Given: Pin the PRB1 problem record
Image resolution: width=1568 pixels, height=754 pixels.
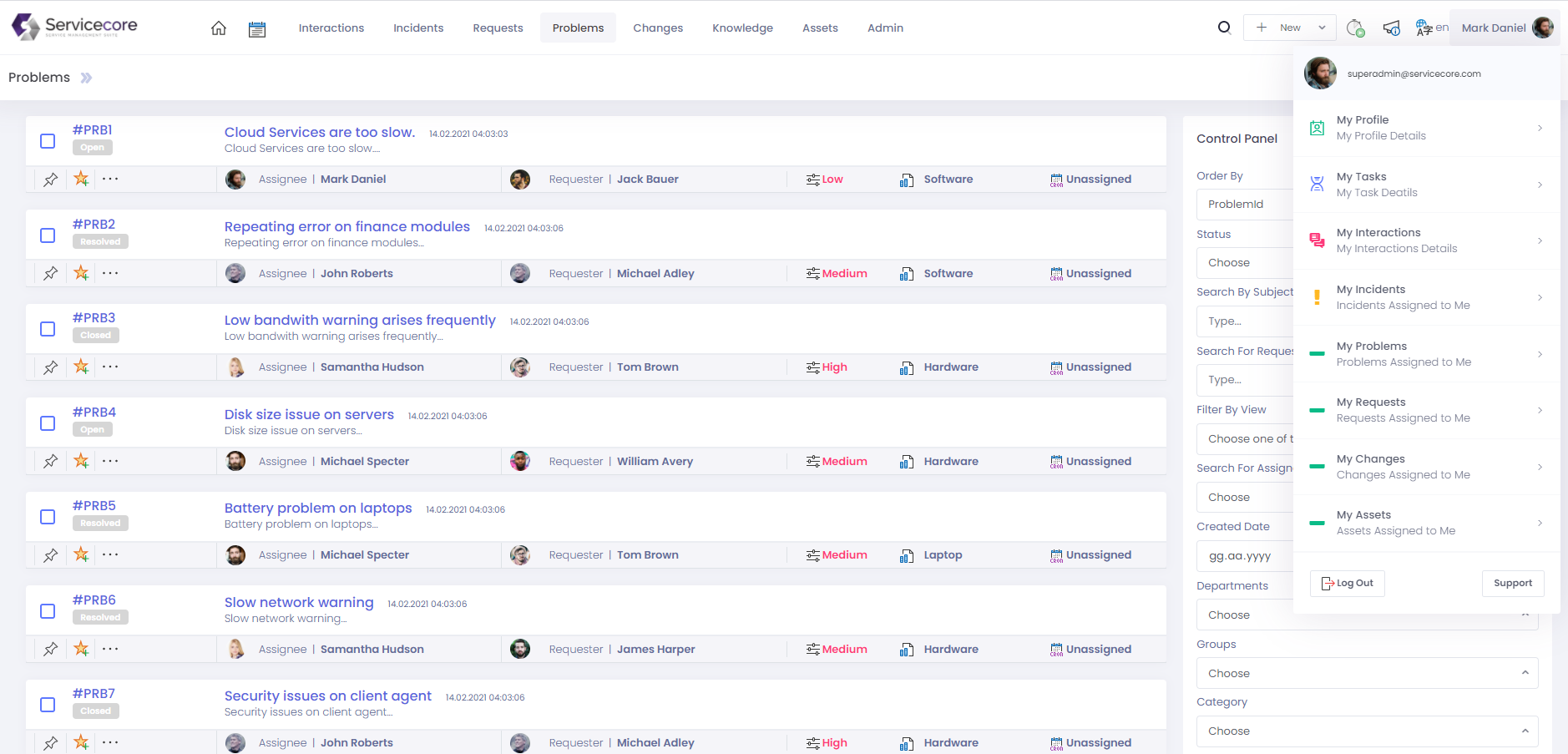Looking at the screenshot, I should tap(51, 180).
